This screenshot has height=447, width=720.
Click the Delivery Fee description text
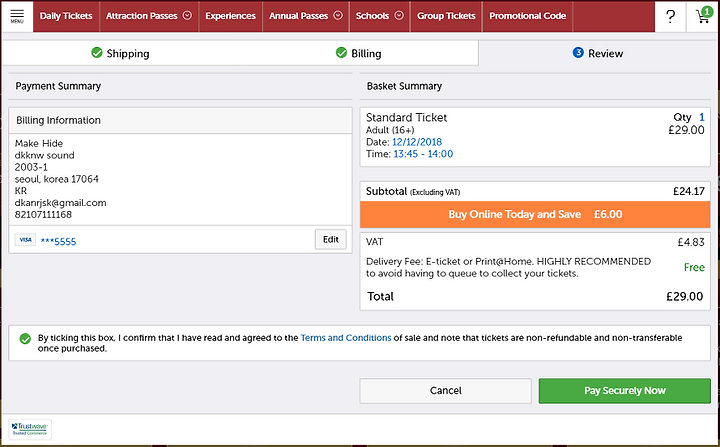click(508, 267)
